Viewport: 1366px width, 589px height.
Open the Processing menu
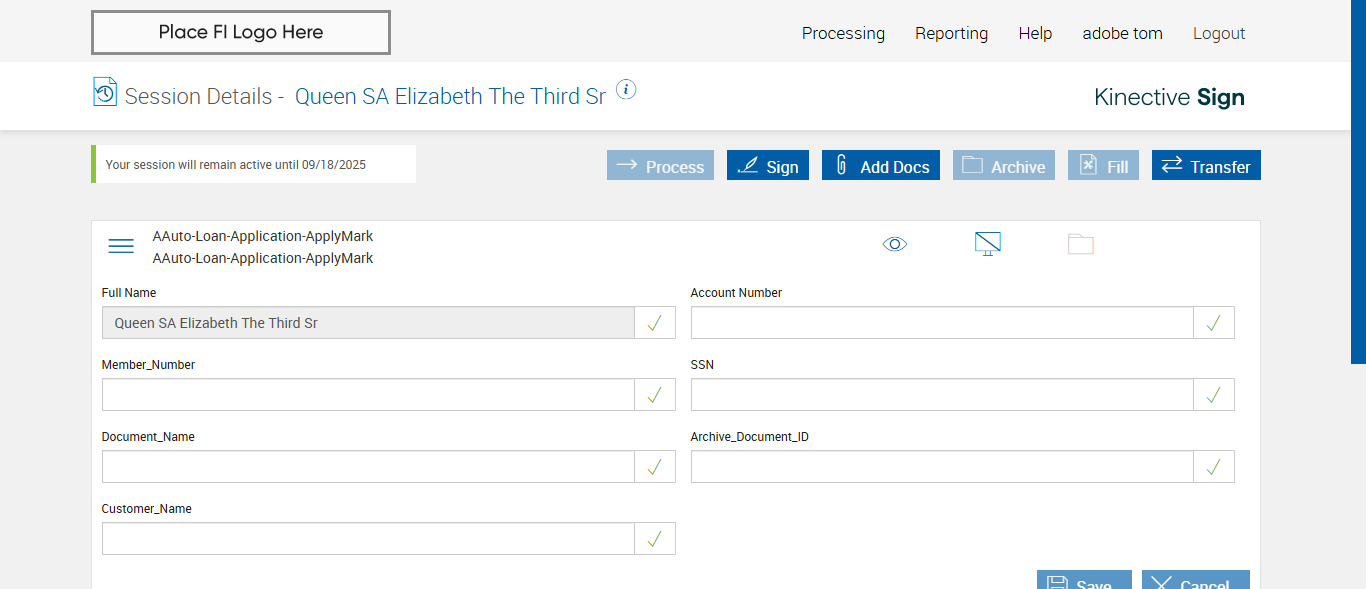pos(843,33)
